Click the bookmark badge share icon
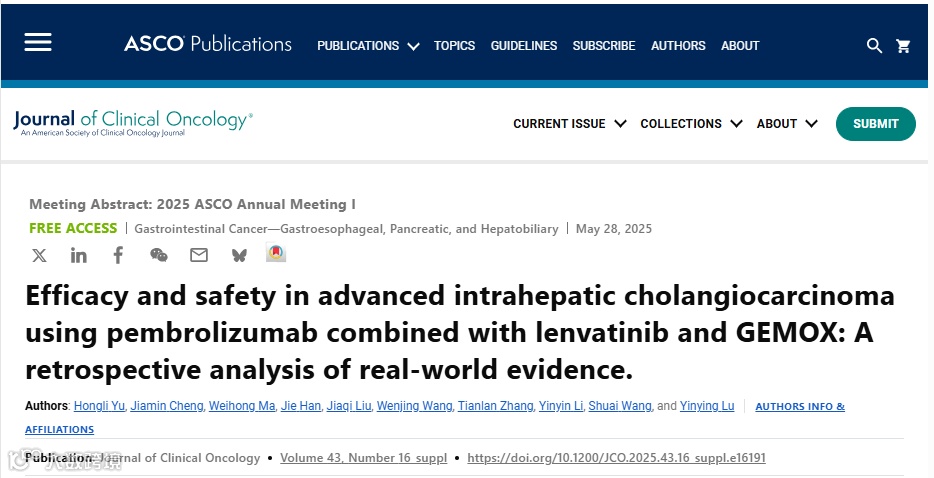 click(276, 253)
